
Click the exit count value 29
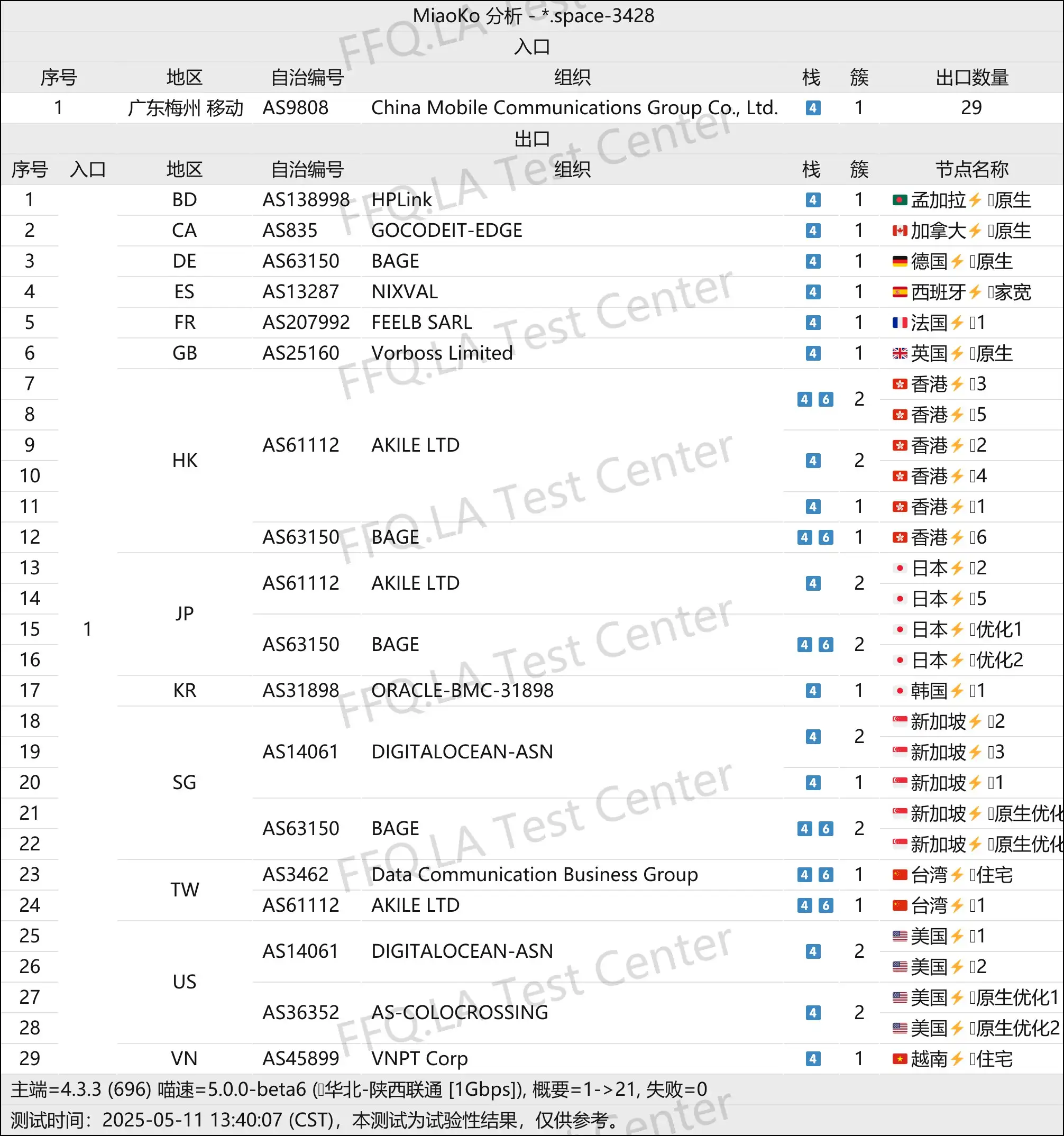[971, 108]
